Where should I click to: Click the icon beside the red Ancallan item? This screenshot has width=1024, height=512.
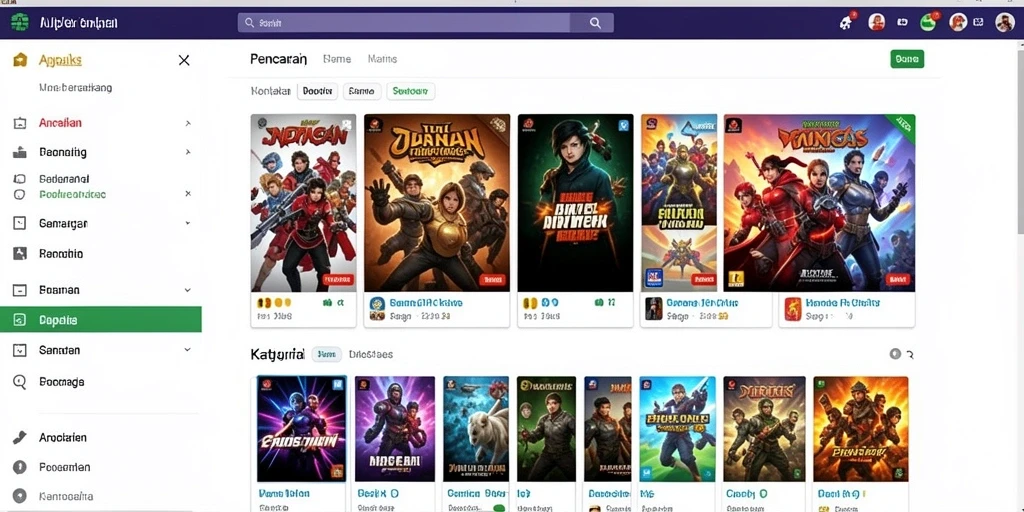coord(20,123)
